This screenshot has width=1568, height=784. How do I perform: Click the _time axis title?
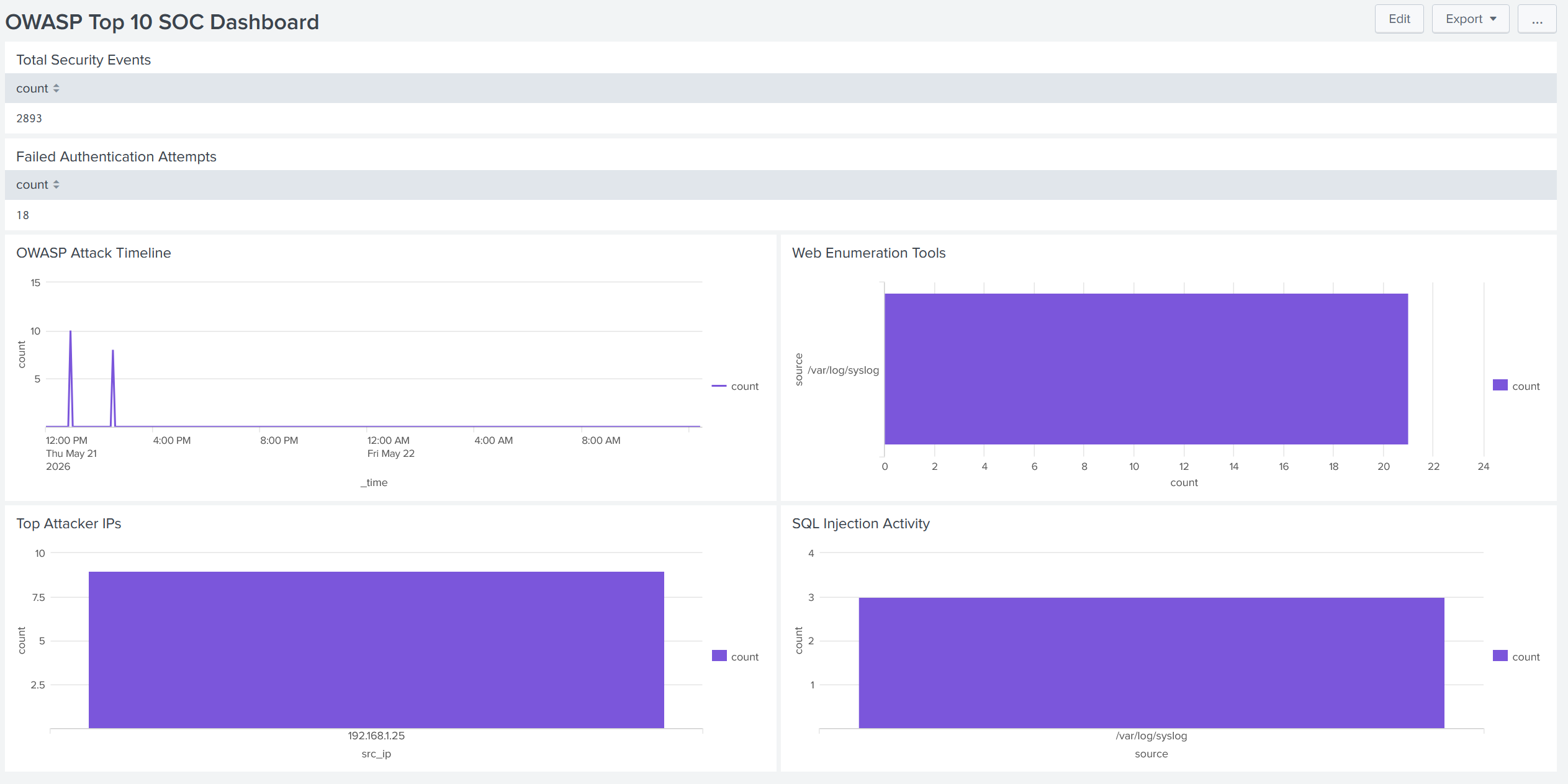pyautogui.click(x=374, y=482)
